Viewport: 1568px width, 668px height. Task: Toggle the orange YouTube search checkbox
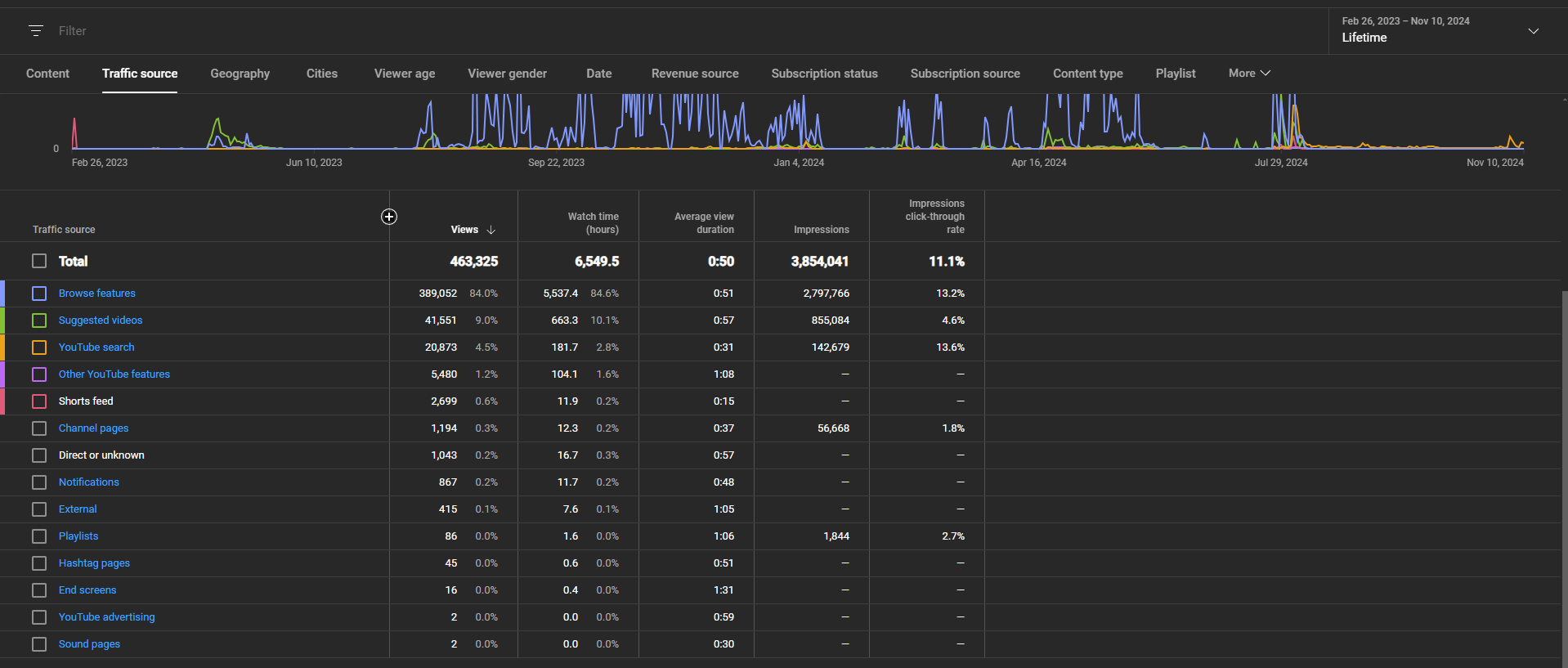(39, 347)
